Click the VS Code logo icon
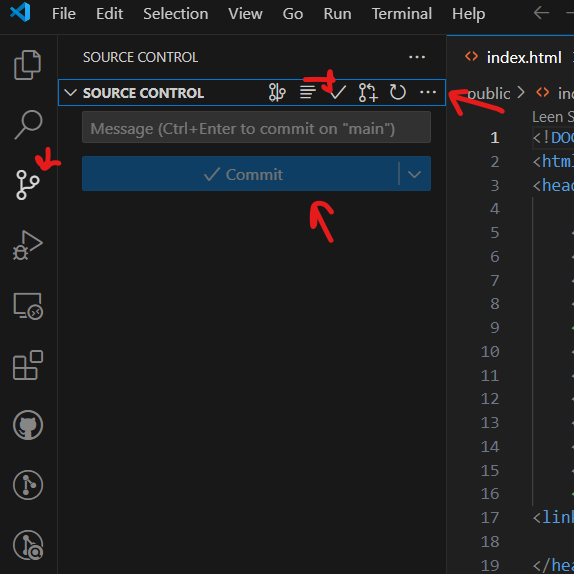This screenshot has height=574, width=574. click(20, 12)
